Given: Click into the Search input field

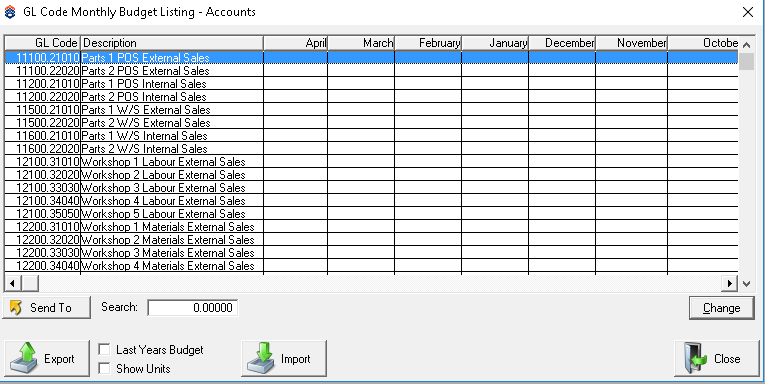Looking at the screenshot, I should [193, 308].
